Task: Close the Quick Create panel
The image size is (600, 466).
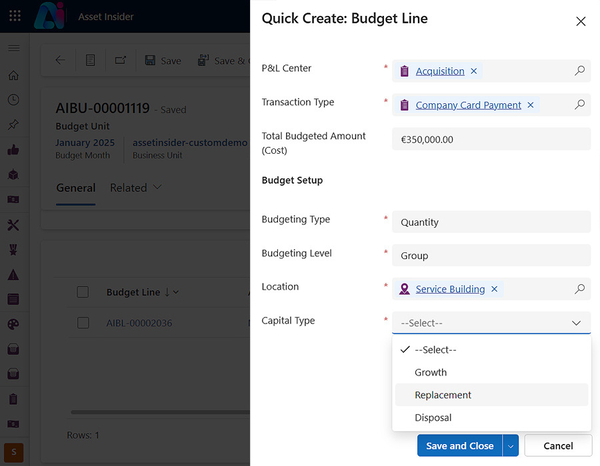Action: pos(581,21)
